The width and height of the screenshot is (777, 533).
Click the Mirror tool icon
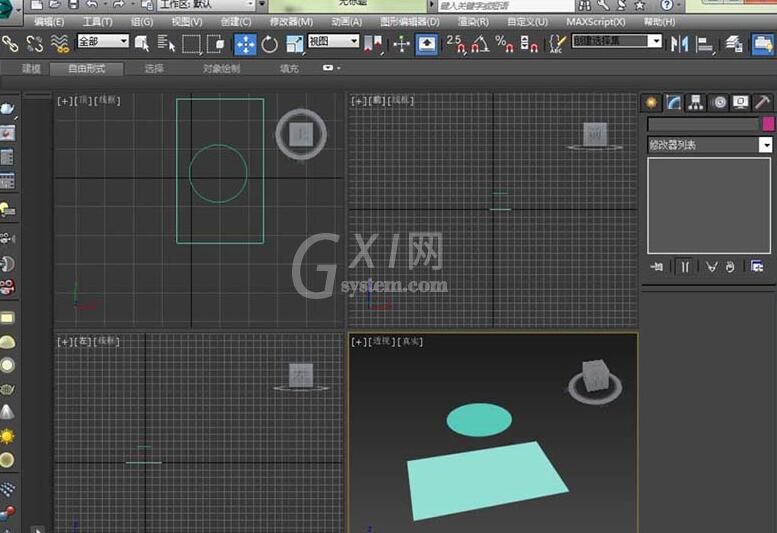679,44
